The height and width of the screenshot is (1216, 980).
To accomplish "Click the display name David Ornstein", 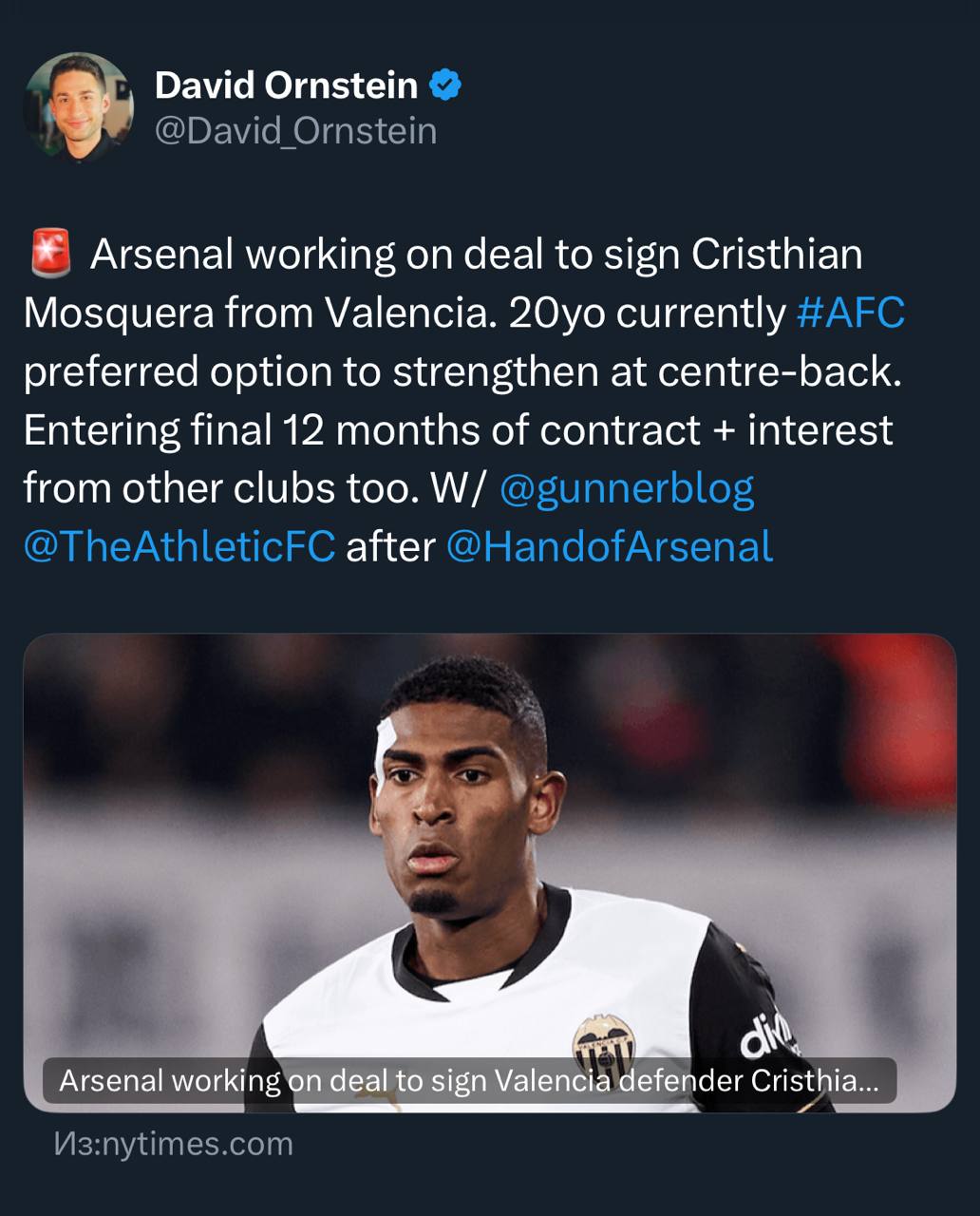I will pos(286,85).
